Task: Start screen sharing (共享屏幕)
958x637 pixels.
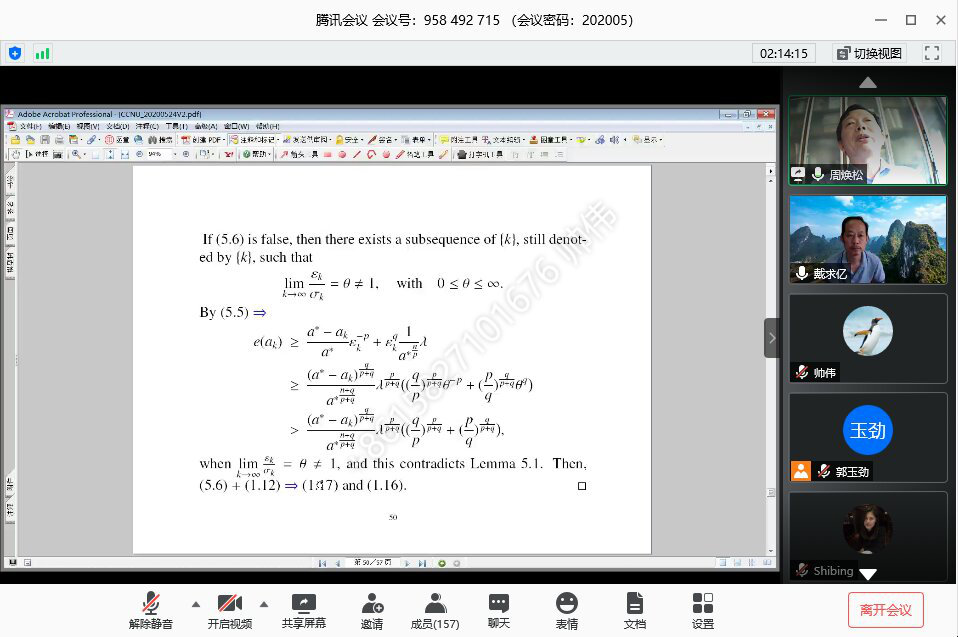Action: click(x=303, y=609)
